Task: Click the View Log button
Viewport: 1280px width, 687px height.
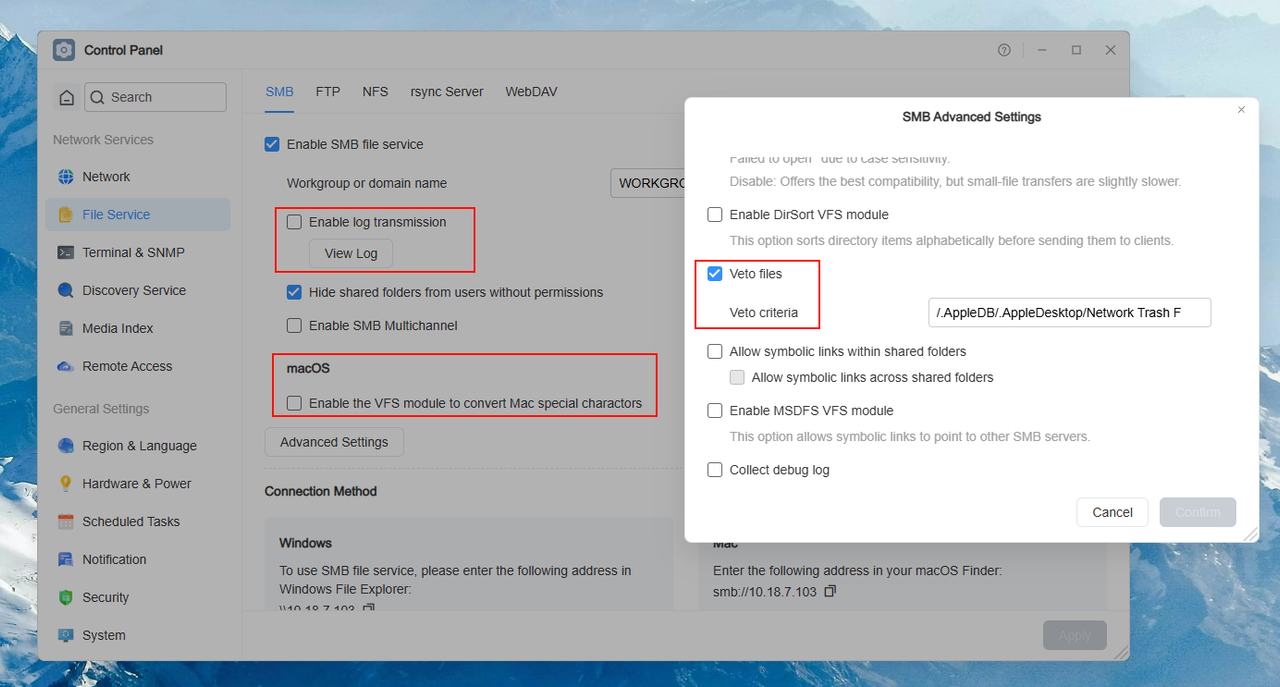Action: point(351,254)
